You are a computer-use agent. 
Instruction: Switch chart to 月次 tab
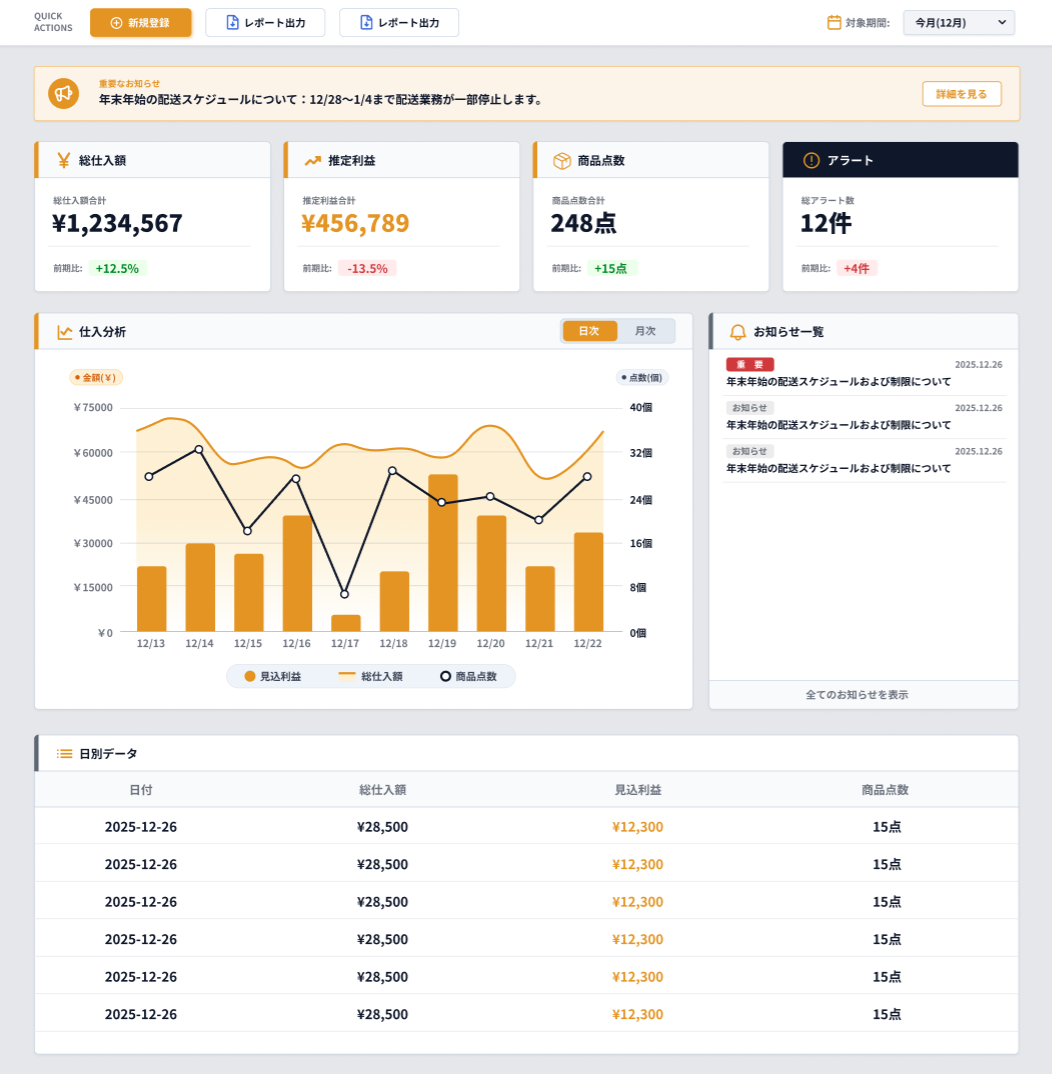pos(645,331)
